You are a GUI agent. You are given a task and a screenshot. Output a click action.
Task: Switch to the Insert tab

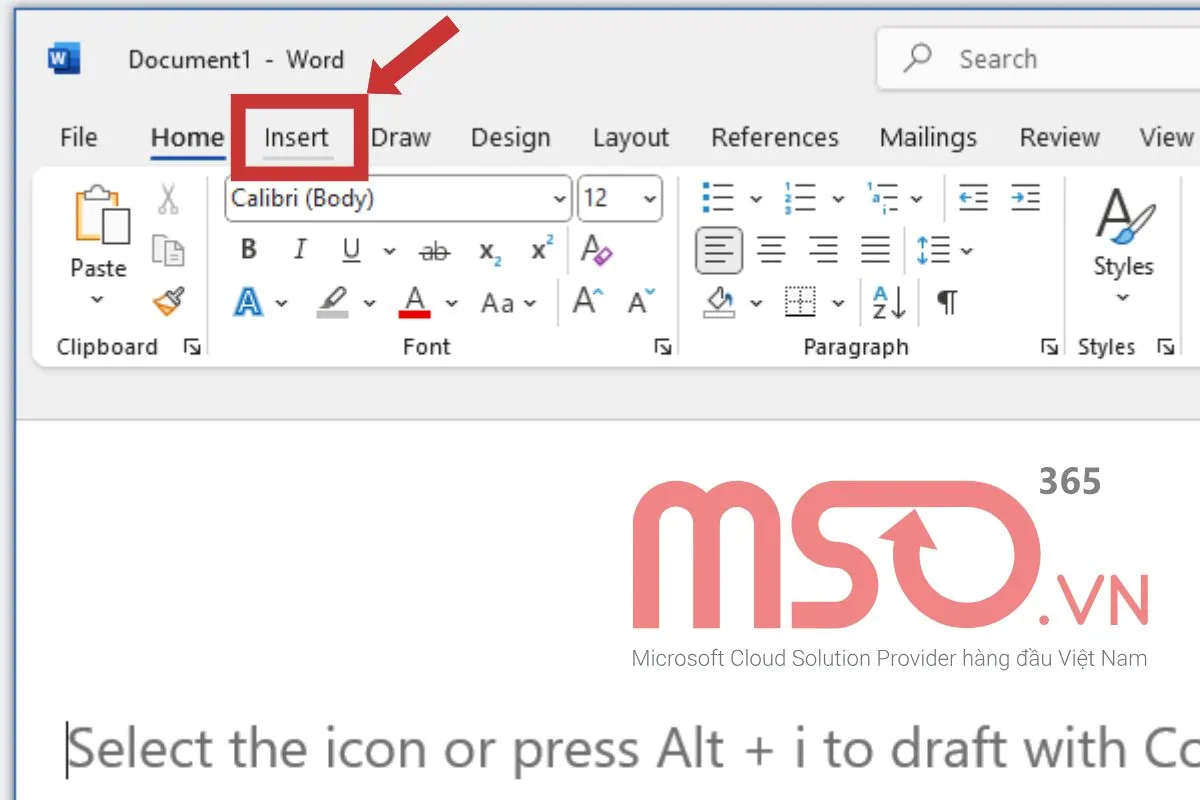tap(296, 138)
